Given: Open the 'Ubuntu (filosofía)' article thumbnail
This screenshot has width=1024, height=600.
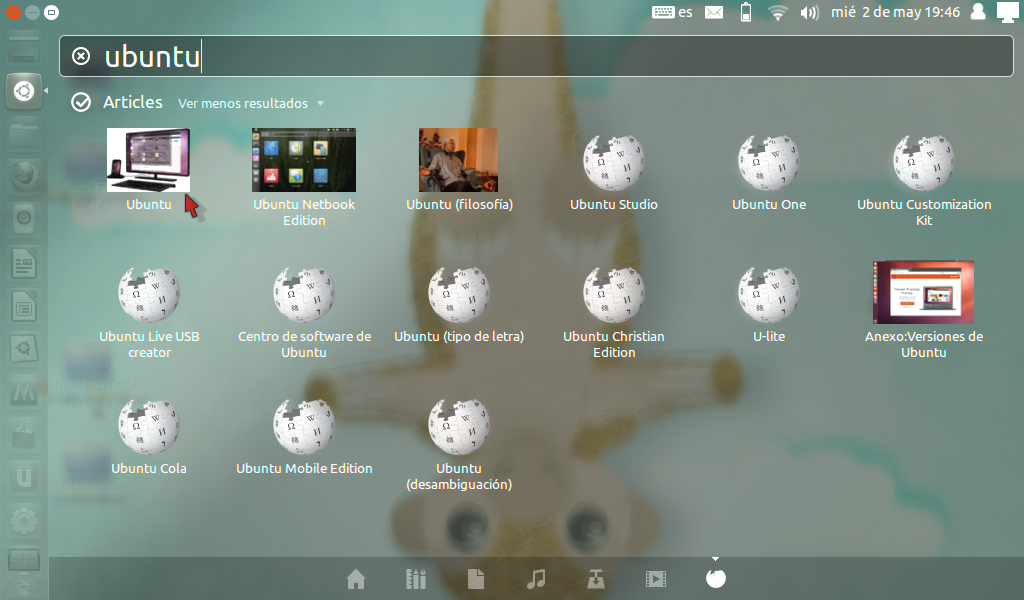Looking at the screenshot, I should (x=458, y=160).
